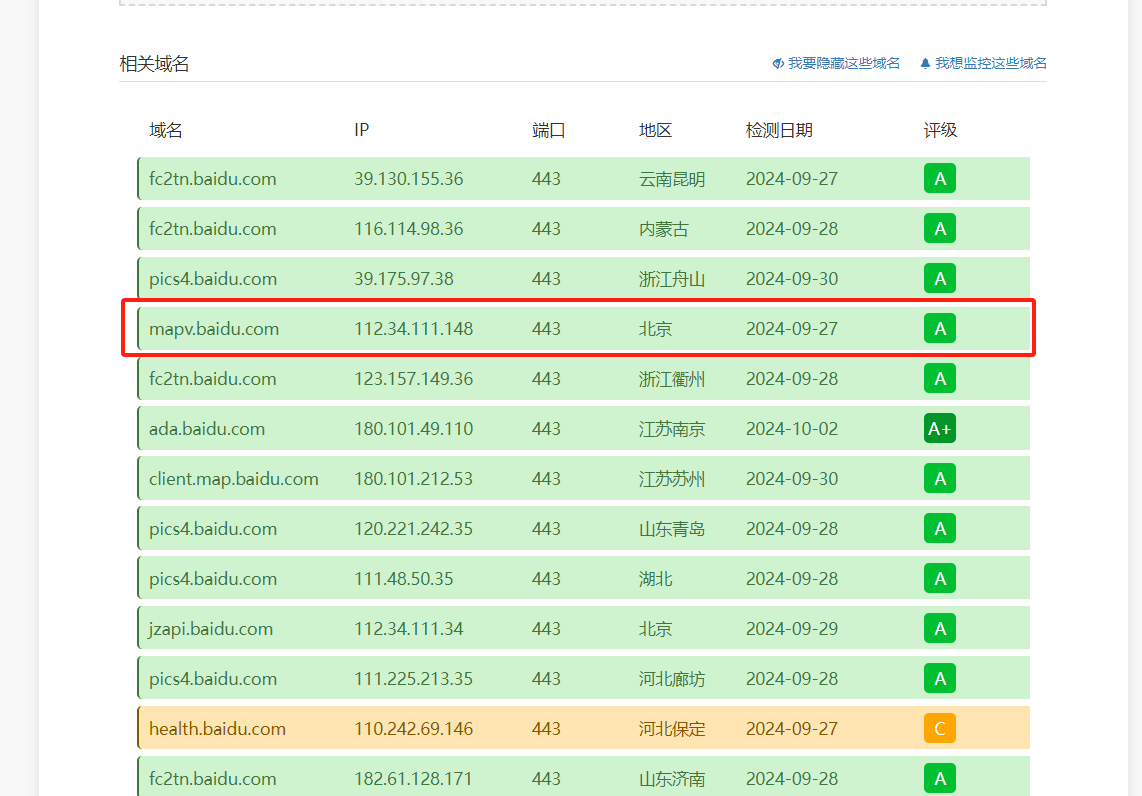
Task: Click the IP address 111.48.50.35
Action: pos(404,579)
